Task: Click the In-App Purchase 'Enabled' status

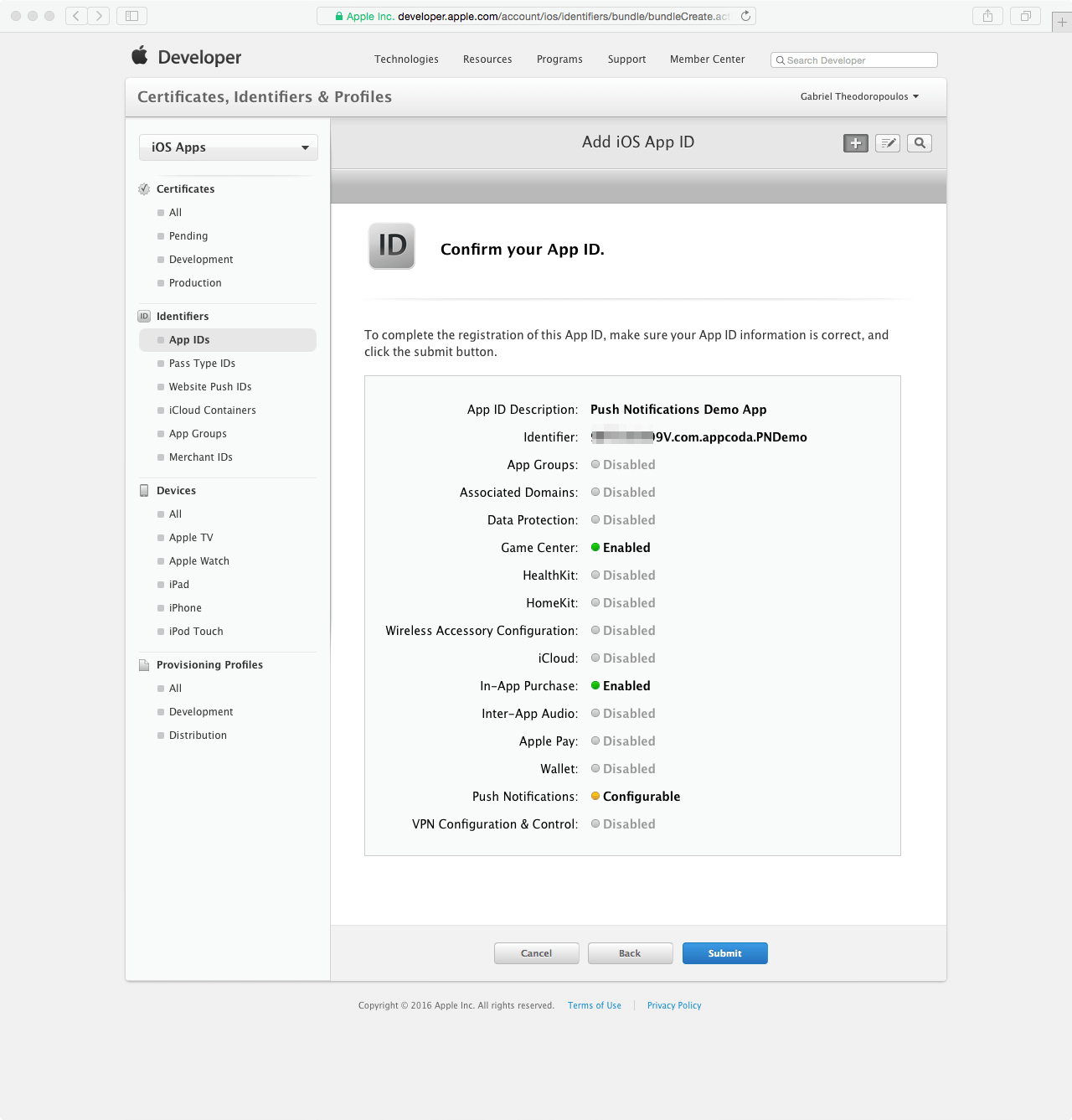Action: click(621, 686)
